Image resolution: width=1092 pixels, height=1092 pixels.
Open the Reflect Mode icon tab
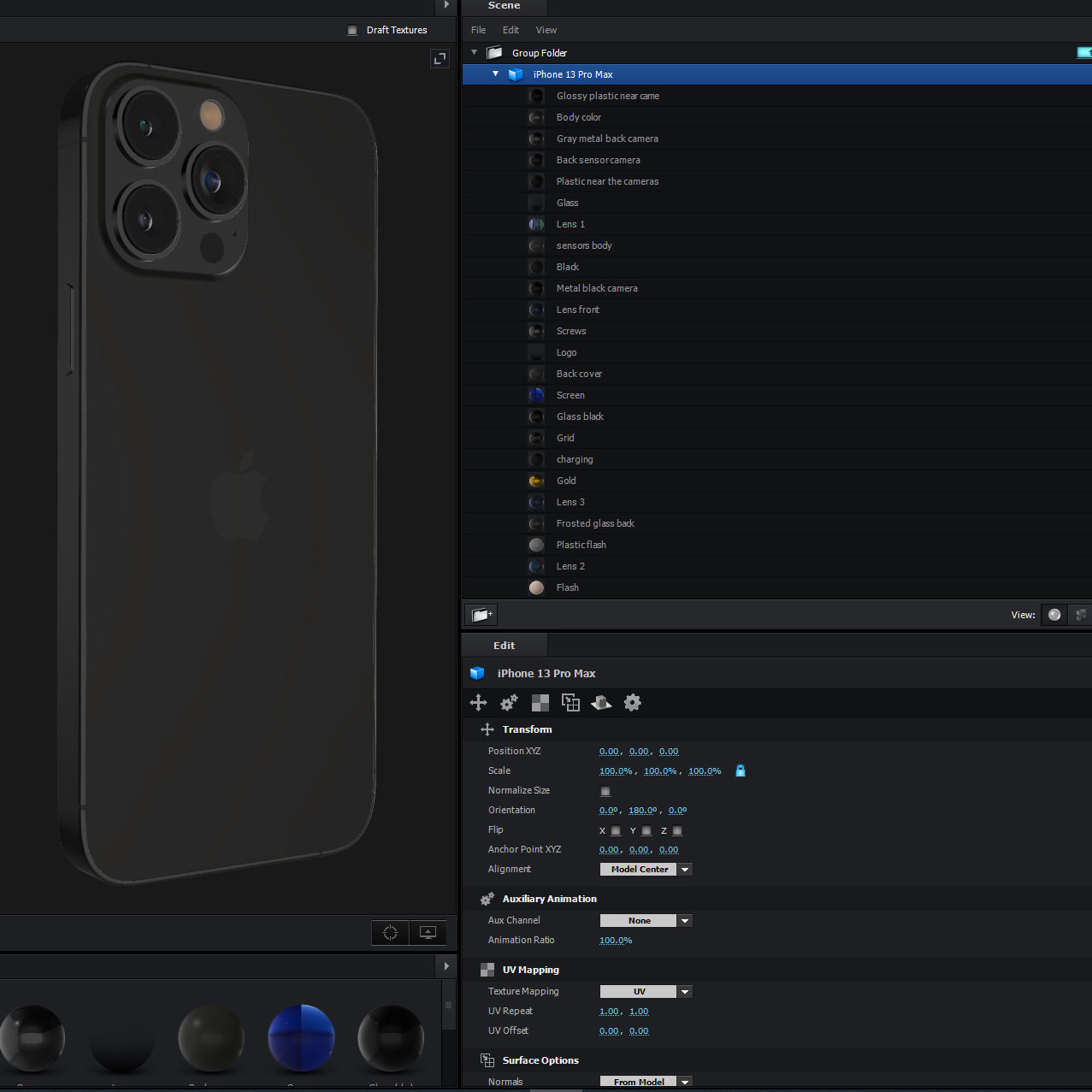pos(601,703)
